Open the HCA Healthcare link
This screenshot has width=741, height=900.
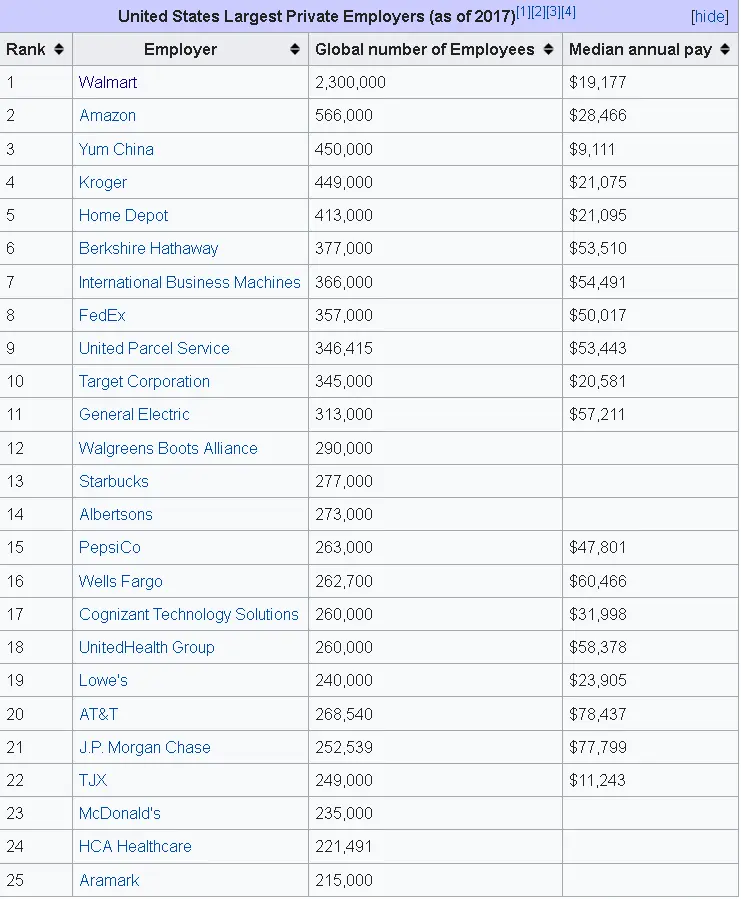point(135,846)
